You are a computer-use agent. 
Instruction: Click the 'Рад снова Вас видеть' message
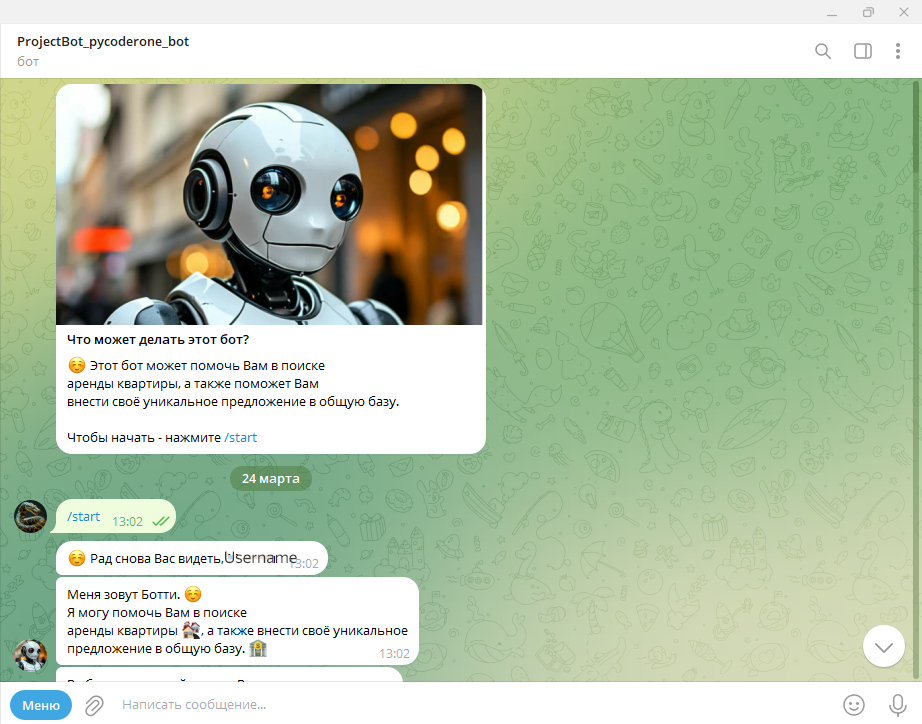[x=192, y=558]
